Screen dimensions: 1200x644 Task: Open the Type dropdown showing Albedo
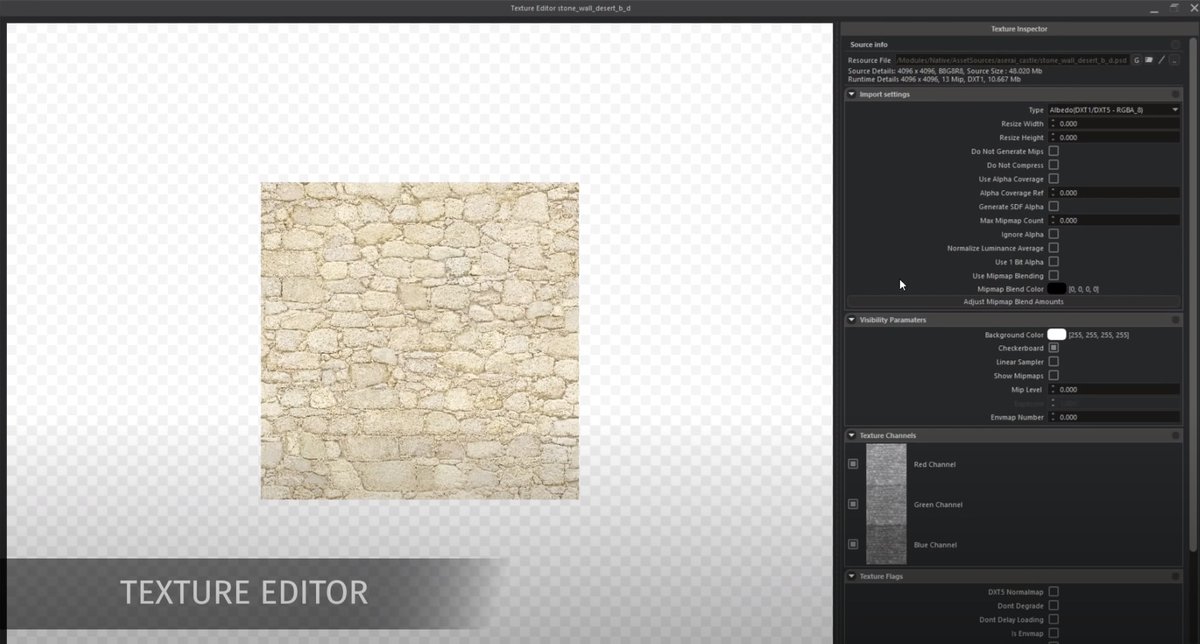1113,110
